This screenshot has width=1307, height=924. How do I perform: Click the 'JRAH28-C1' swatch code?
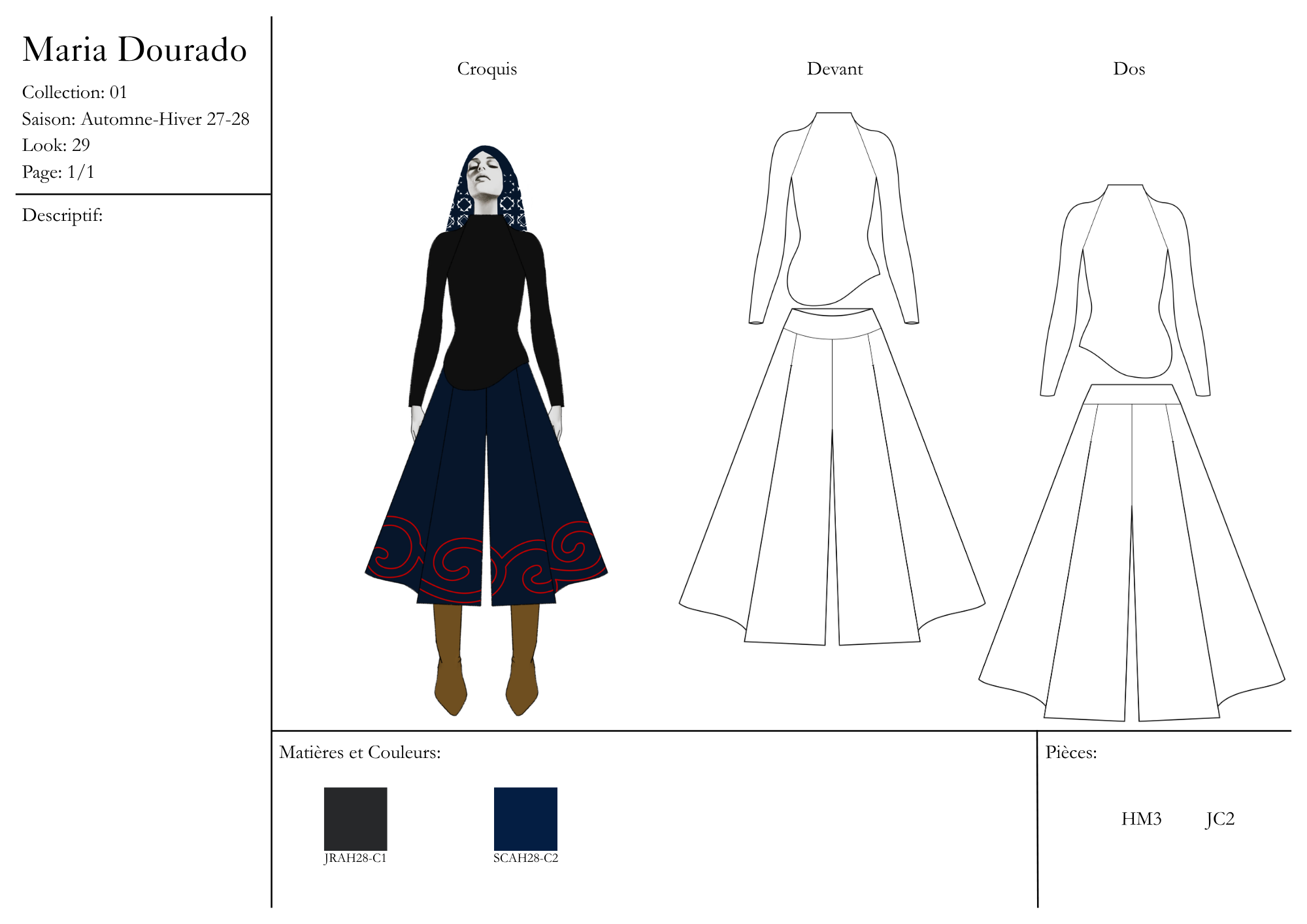coord(356,858)
